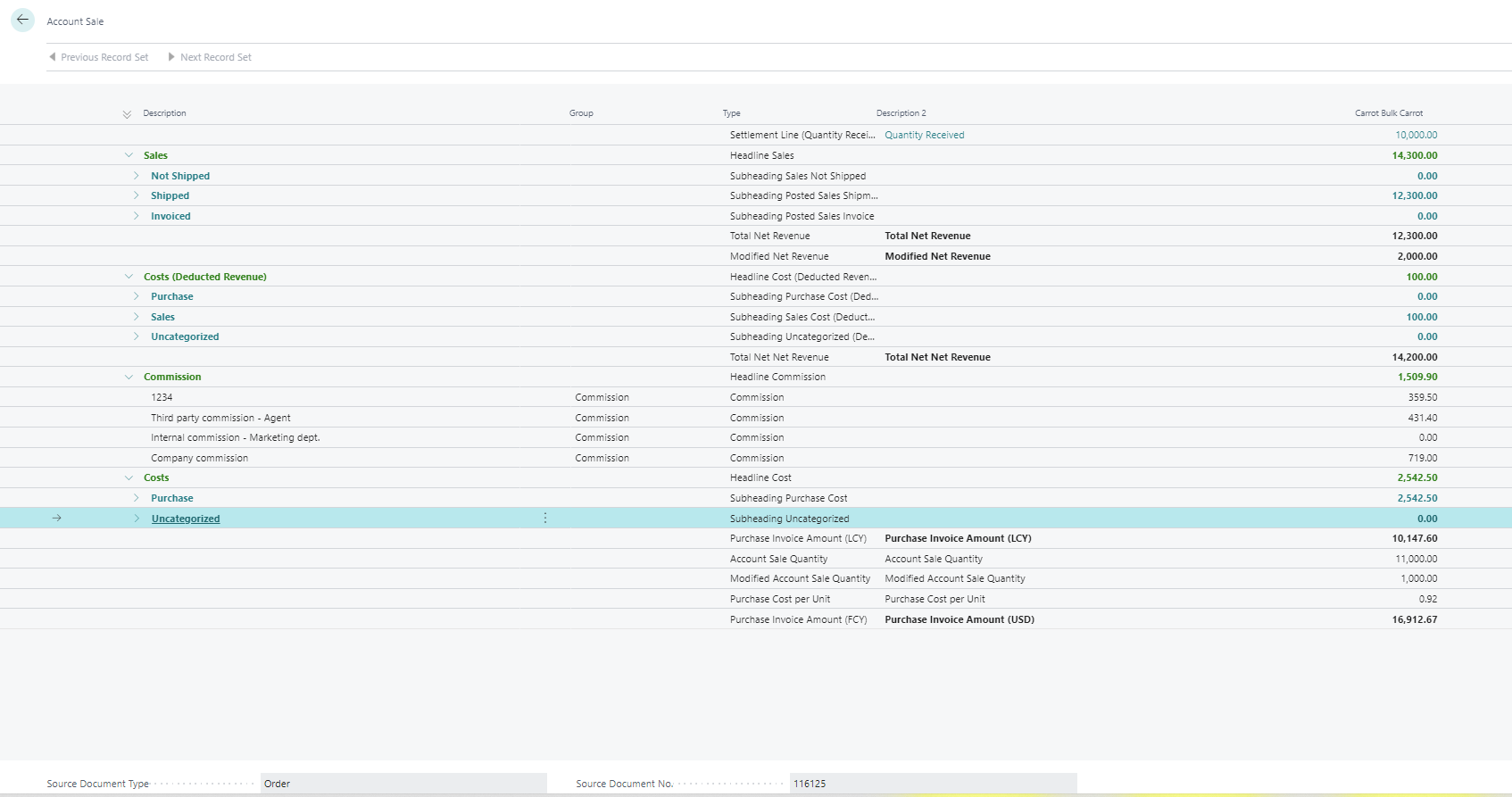Expand the Invoiced subheading row

coord(137,216)
